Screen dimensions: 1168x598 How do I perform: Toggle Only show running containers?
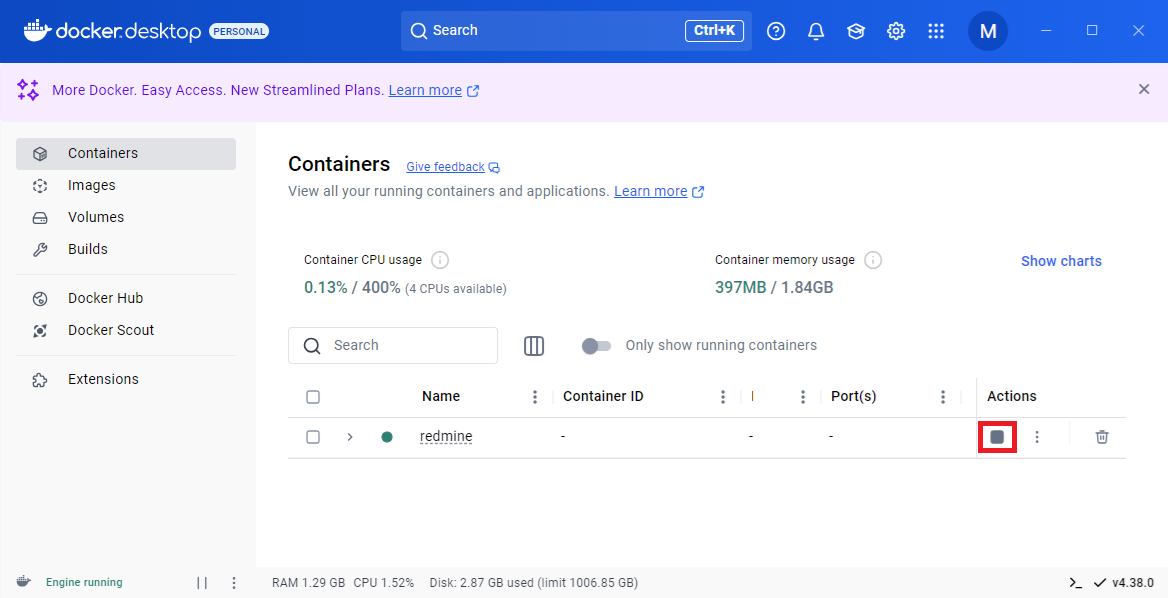click(x=596, y=346)
